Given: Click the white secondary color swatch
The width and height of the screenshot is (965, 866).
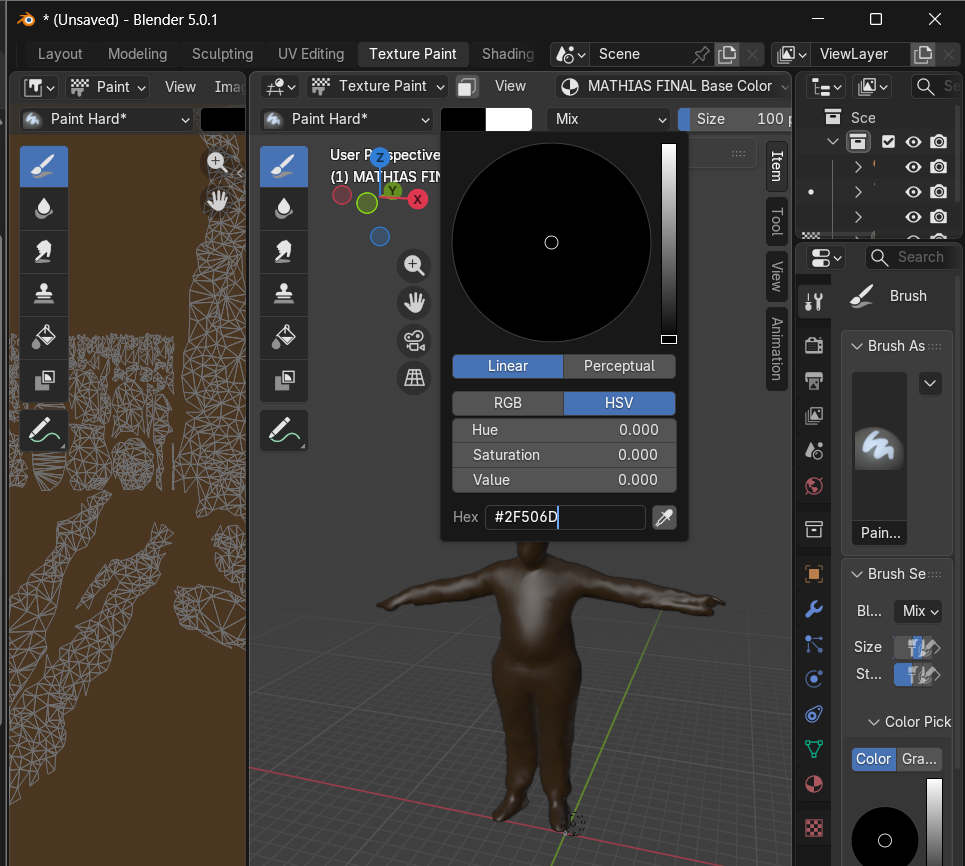Looking at the screenshot, I should tap(509, 119).
